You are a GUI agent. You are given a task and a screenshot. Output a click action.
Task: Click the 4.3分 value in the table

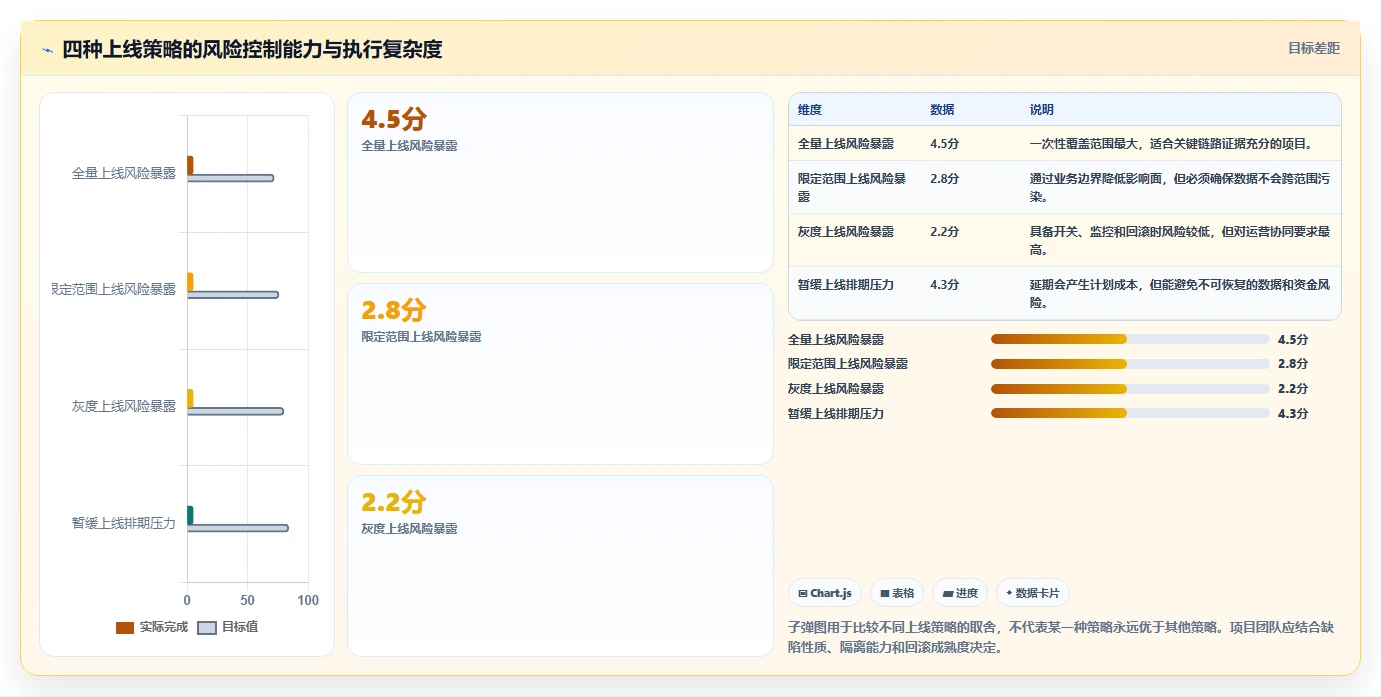[x=944, y=285]
